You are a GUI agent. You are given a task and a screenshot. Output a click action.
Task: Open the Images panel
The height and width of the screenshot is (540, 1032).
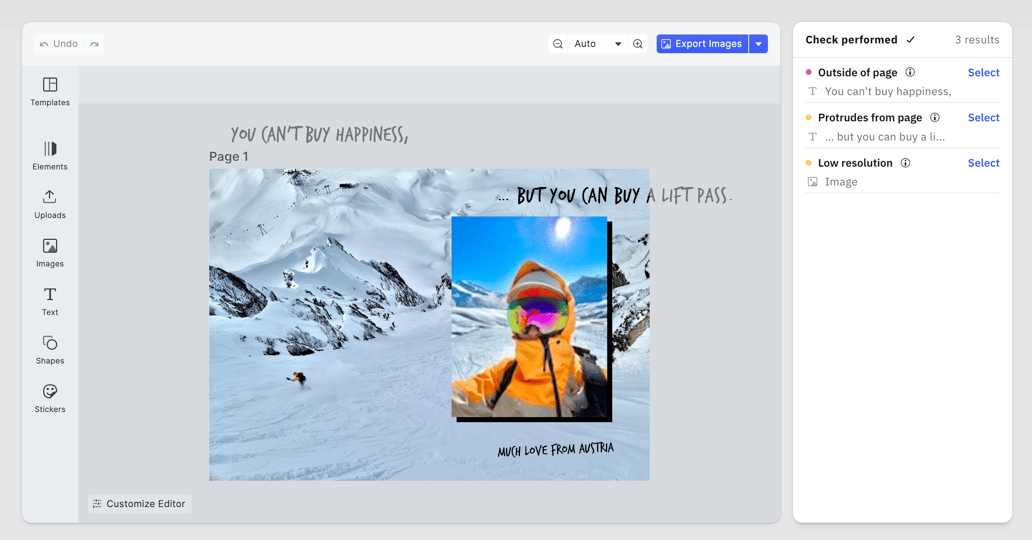[50, 253]
